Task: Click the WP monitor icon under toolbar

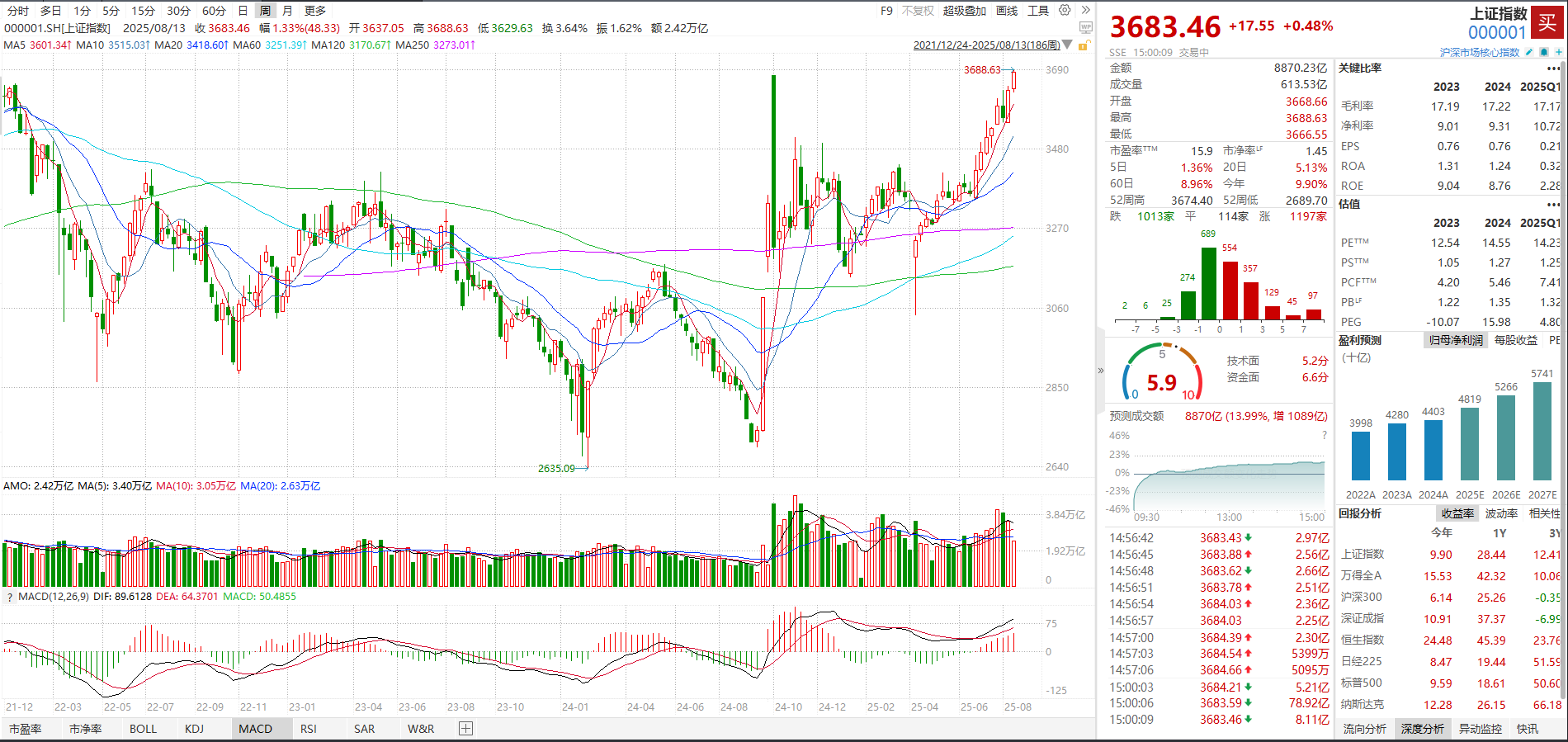Action: pos(1086,27)
